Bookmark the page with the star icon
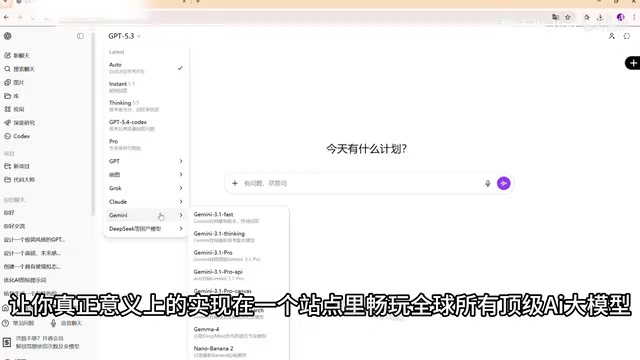Image resolution: width=640 pixels, height=360 pixels. (568, 17)
